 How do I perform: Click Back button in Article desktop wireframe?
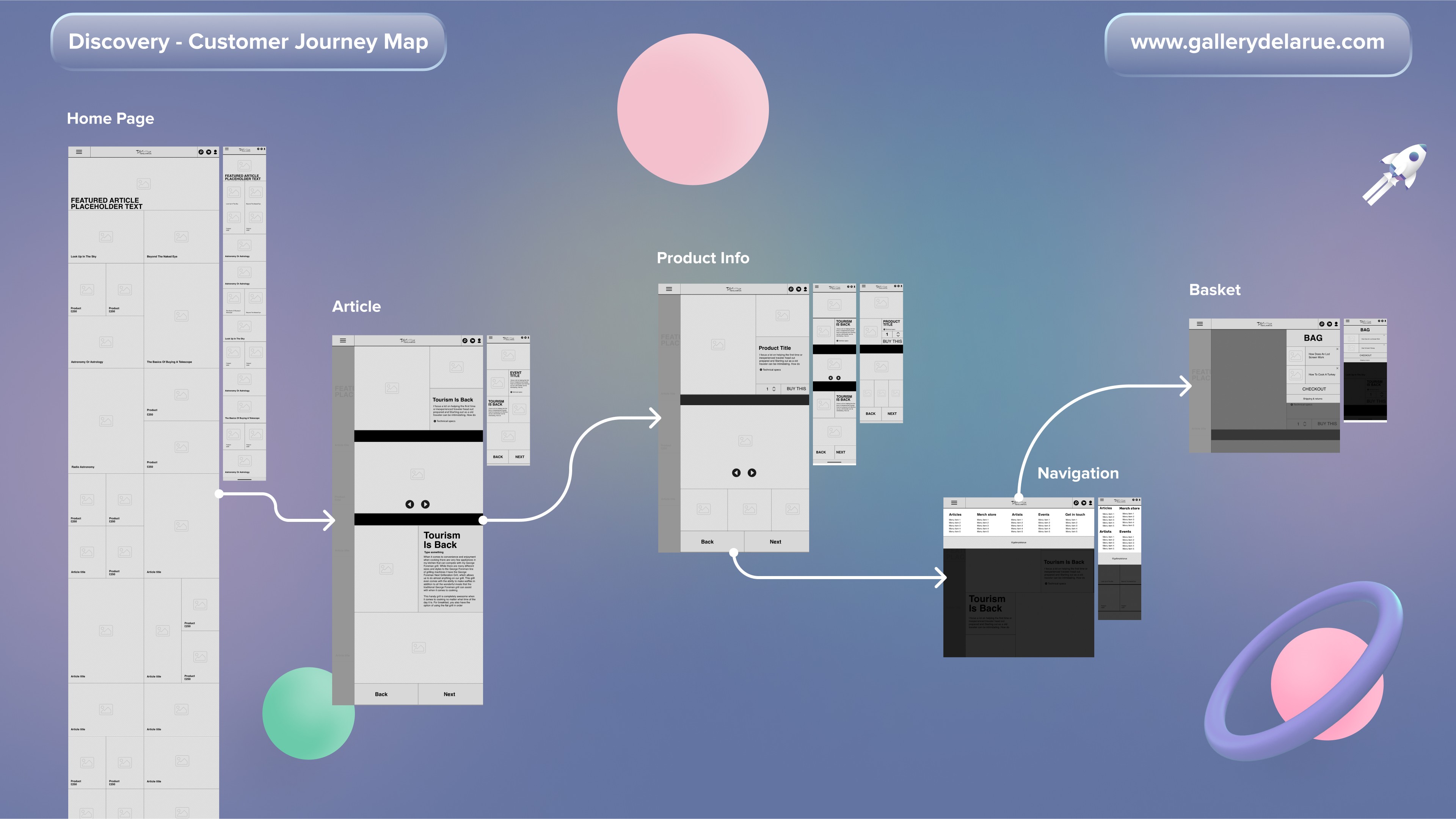click(x=386, y=694)
